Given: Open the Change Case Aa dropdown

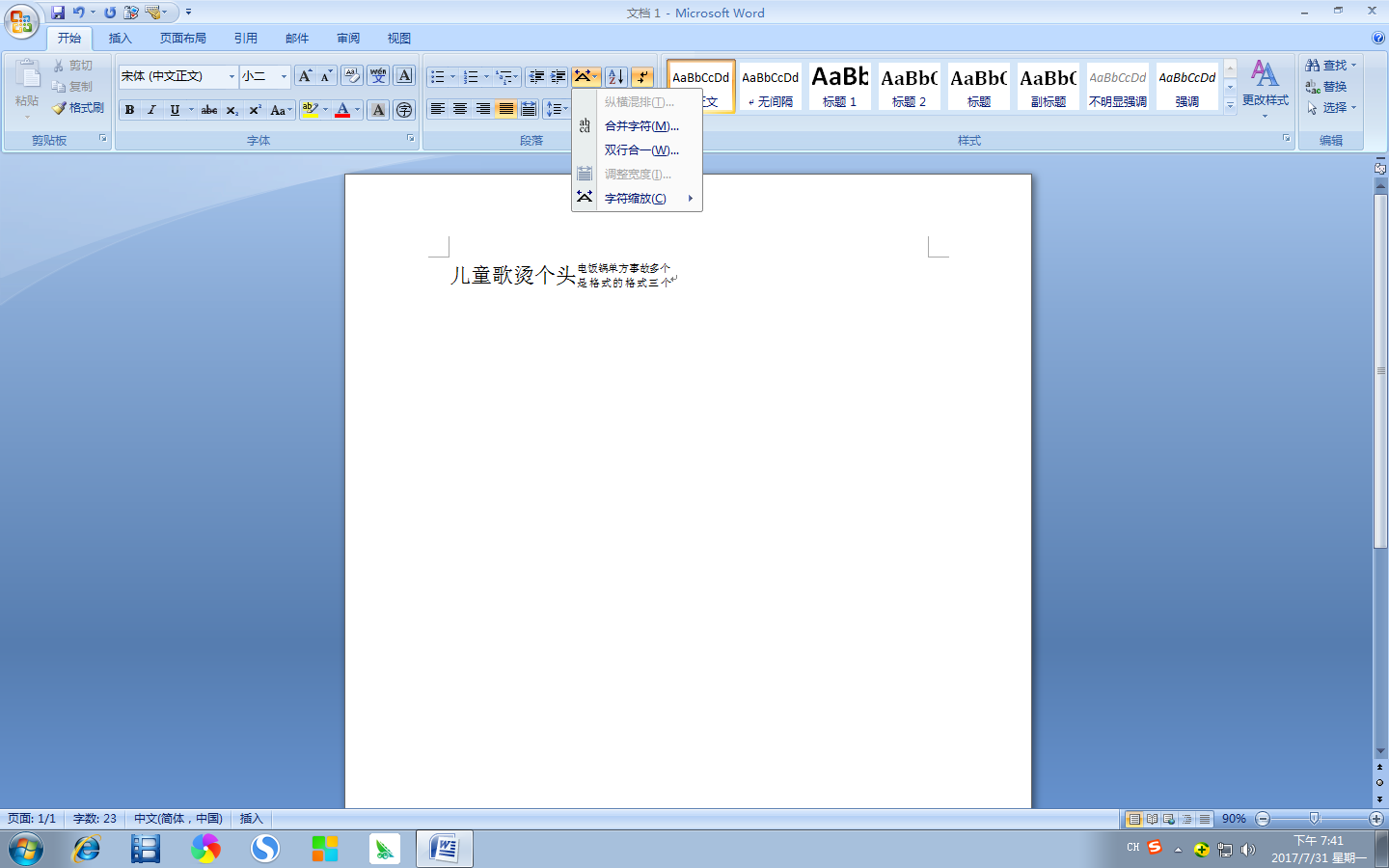Looking at the screenshot, I should [x=281, y=110].
